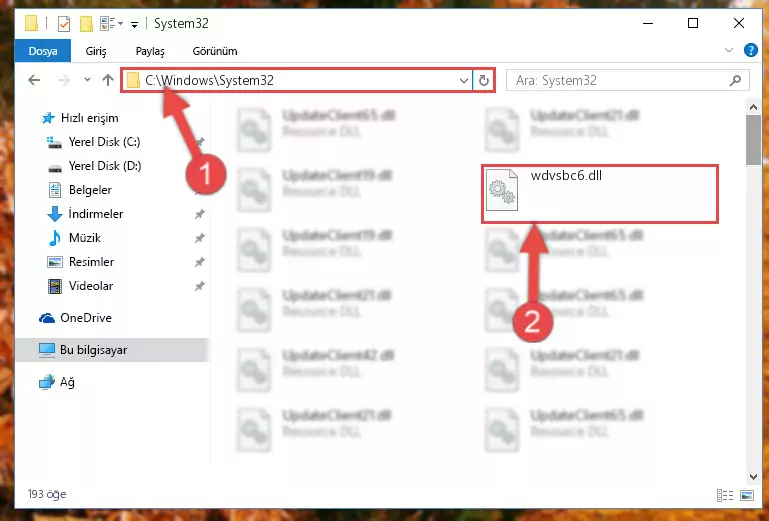Select Ağ network in navigation pane
The height and width of the screenshot is (521, 769).
click(67, 382)
